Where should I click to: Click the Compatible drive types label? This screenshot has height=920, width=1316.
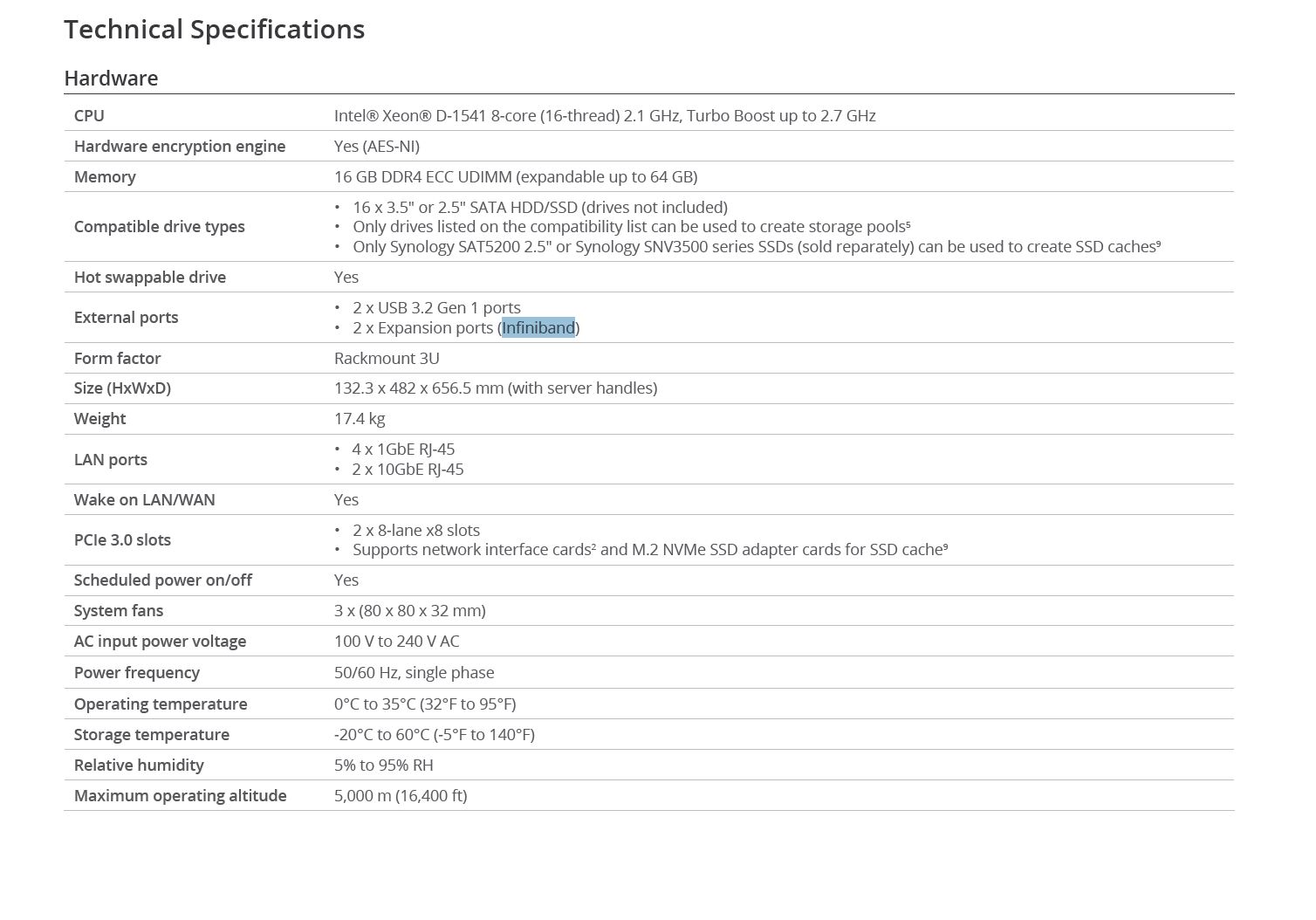(x=159, y=227)
